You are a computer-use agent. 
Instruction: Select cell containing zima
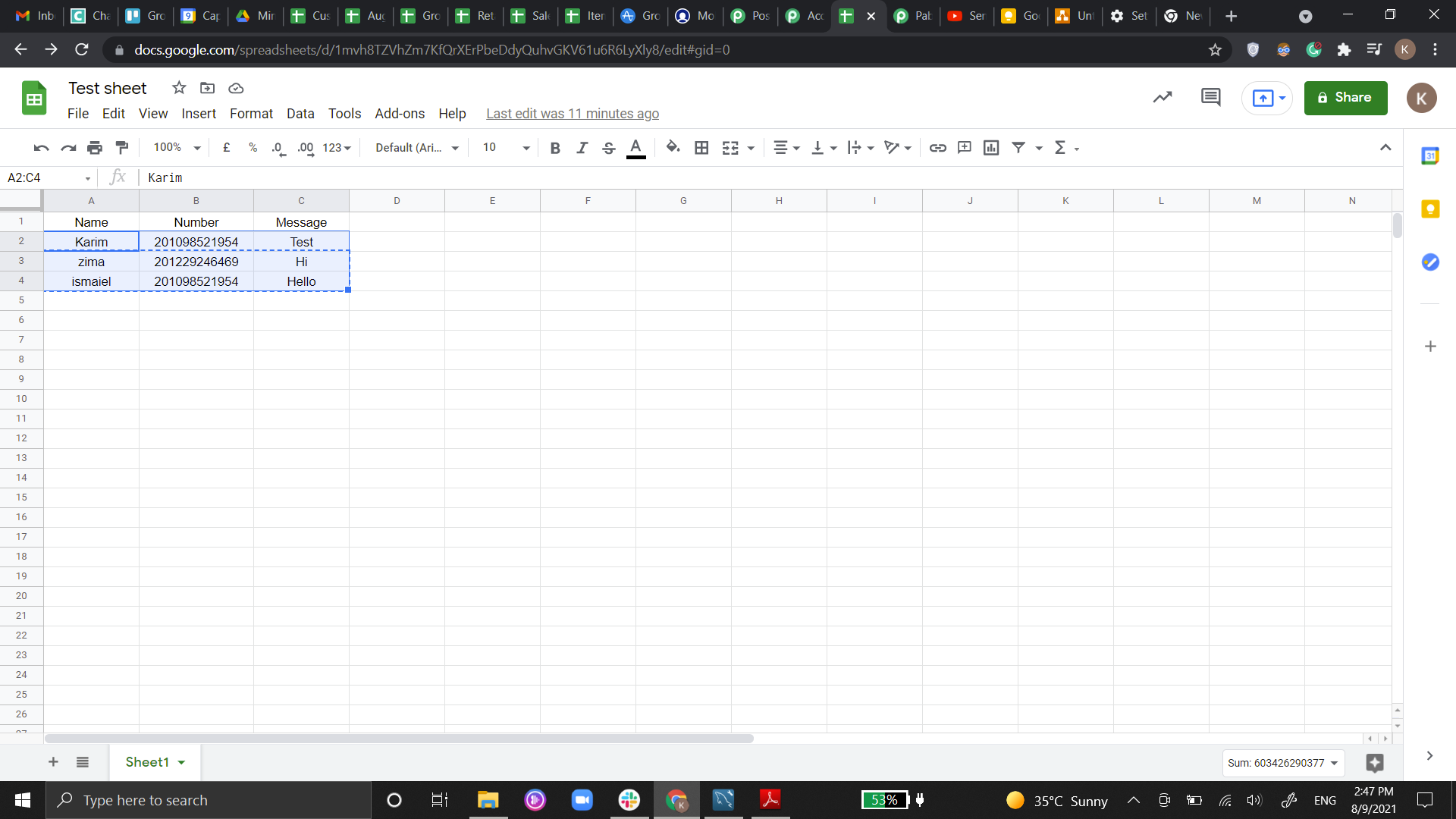pos(91,262)
